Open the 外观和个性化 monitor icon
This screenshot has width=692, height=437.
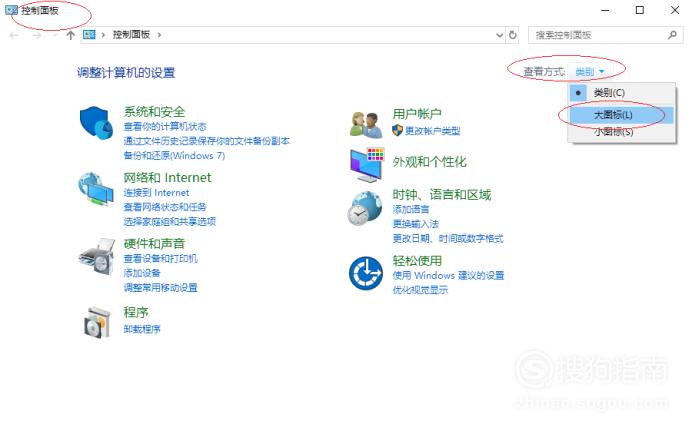pos(367,165)
